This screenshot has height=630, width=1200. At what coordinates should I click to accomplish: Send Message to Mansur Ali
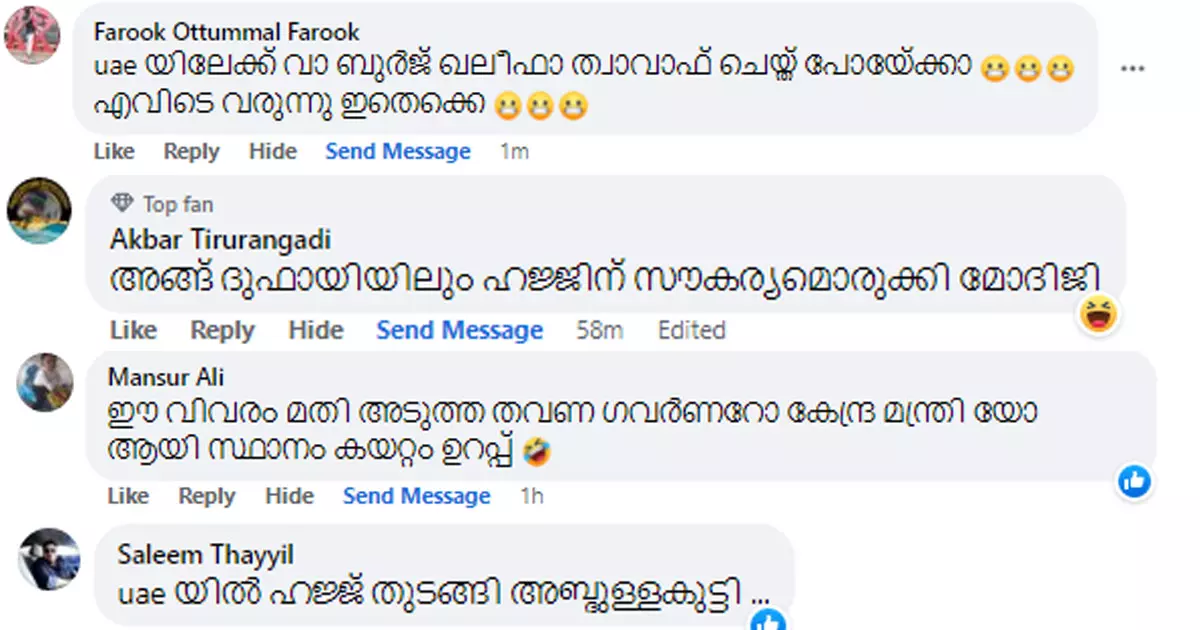(x=417, y=496)
